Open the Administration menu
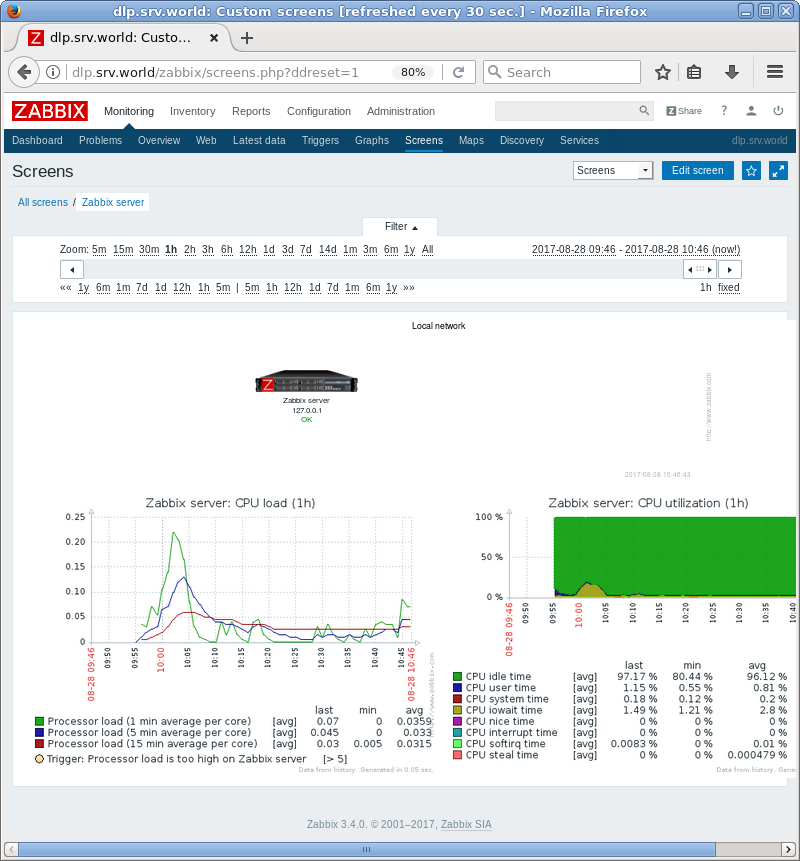The width and height of the screenshot is (800, 861). tap(401, 111)
